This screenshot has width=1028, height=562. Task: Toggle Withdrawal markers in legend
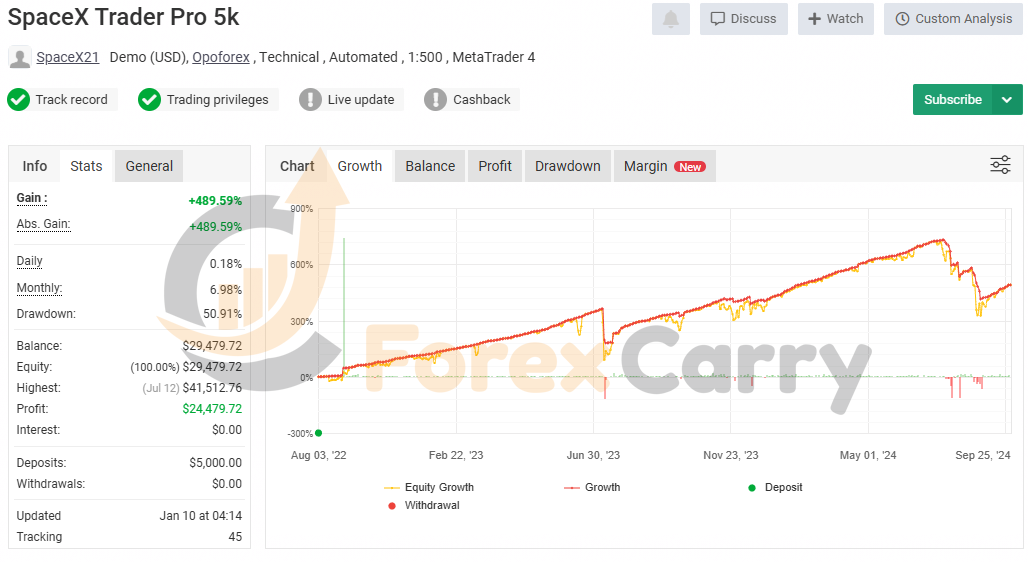point(424,506)
